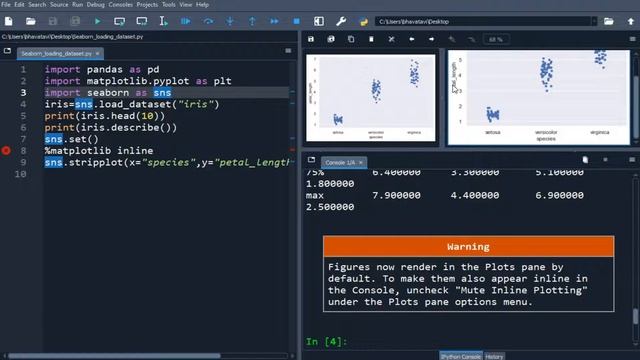640x360 pixels.
Task: Interrupt kernel with stop square
Action: (605, 160)
